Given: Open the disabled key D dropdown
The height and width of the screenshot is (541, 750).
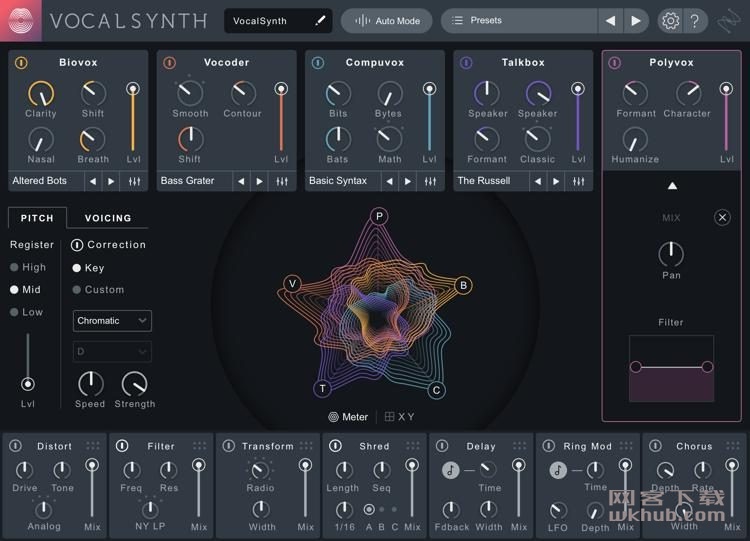Looking at the screenshot, I should (112, 352).
